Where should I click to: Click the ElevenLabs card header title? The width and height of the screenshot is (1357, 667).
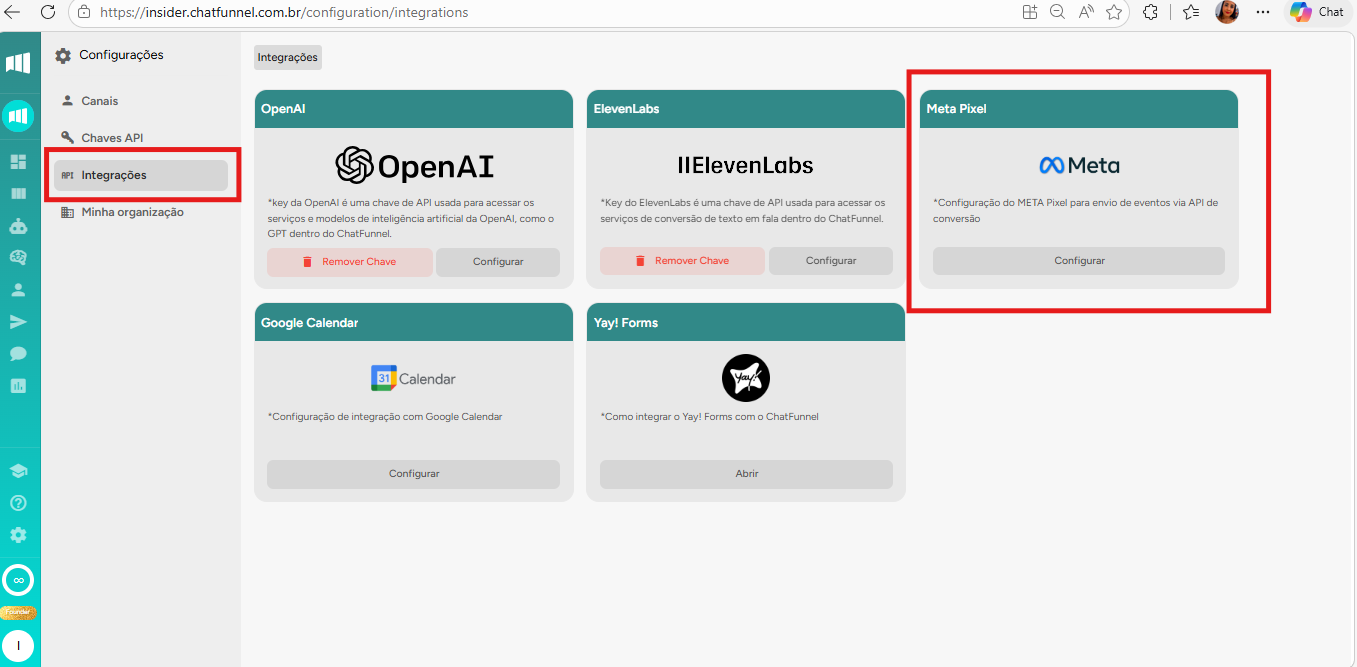point(626,108)
